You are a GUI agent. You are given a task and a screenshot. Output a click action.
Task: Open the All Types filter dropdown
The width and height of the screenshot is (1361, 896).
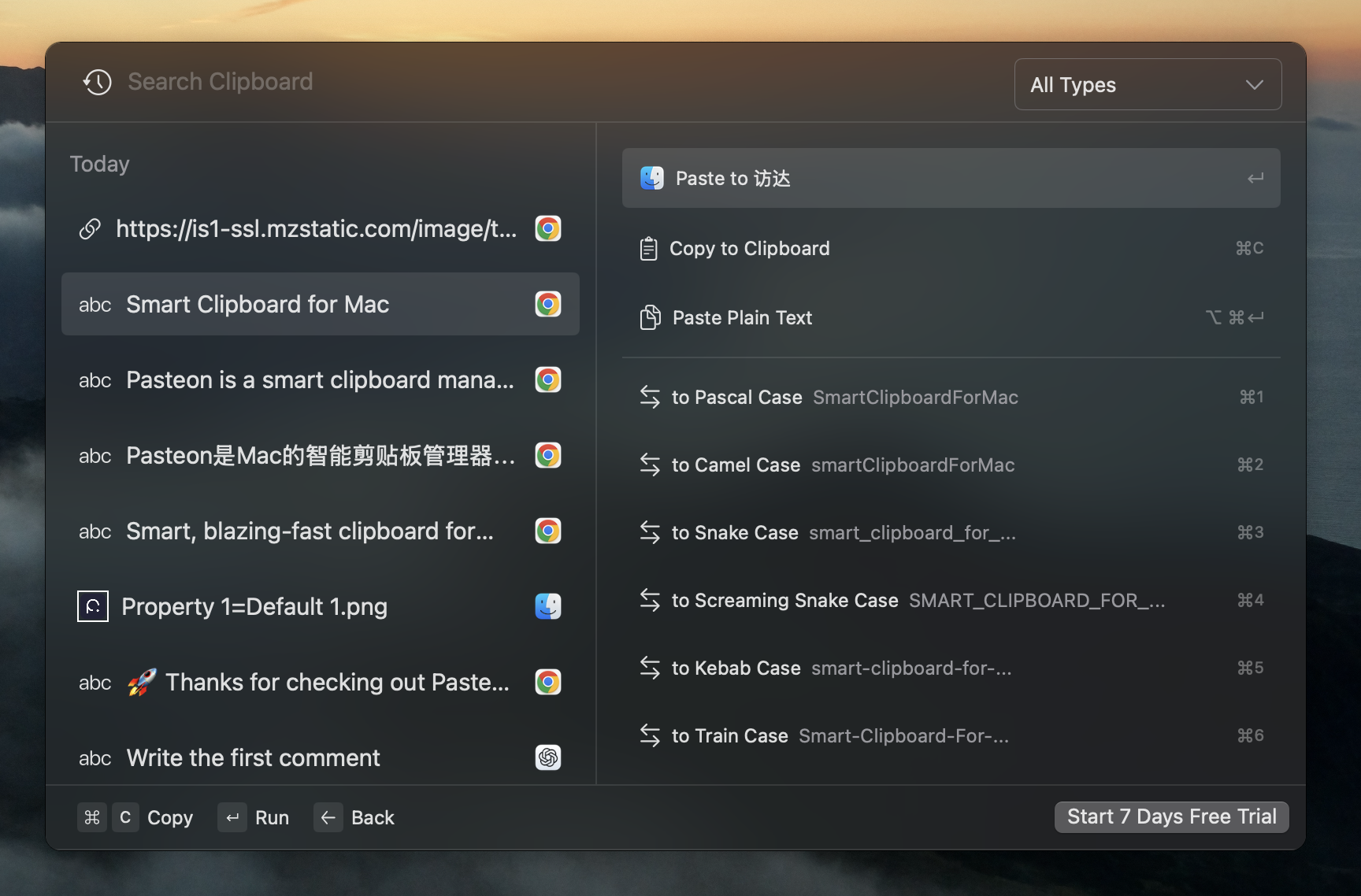1148,84
